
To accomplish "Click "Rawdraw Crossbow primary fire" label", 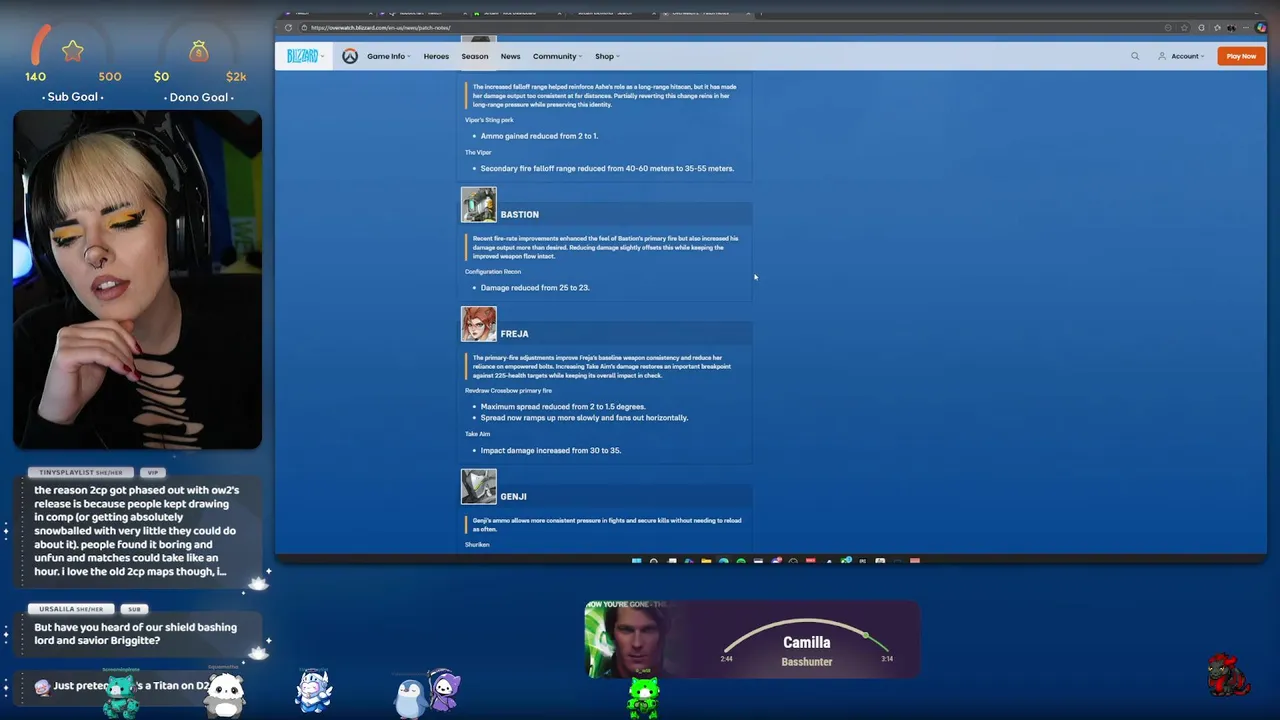I will [x=508, y=390].
